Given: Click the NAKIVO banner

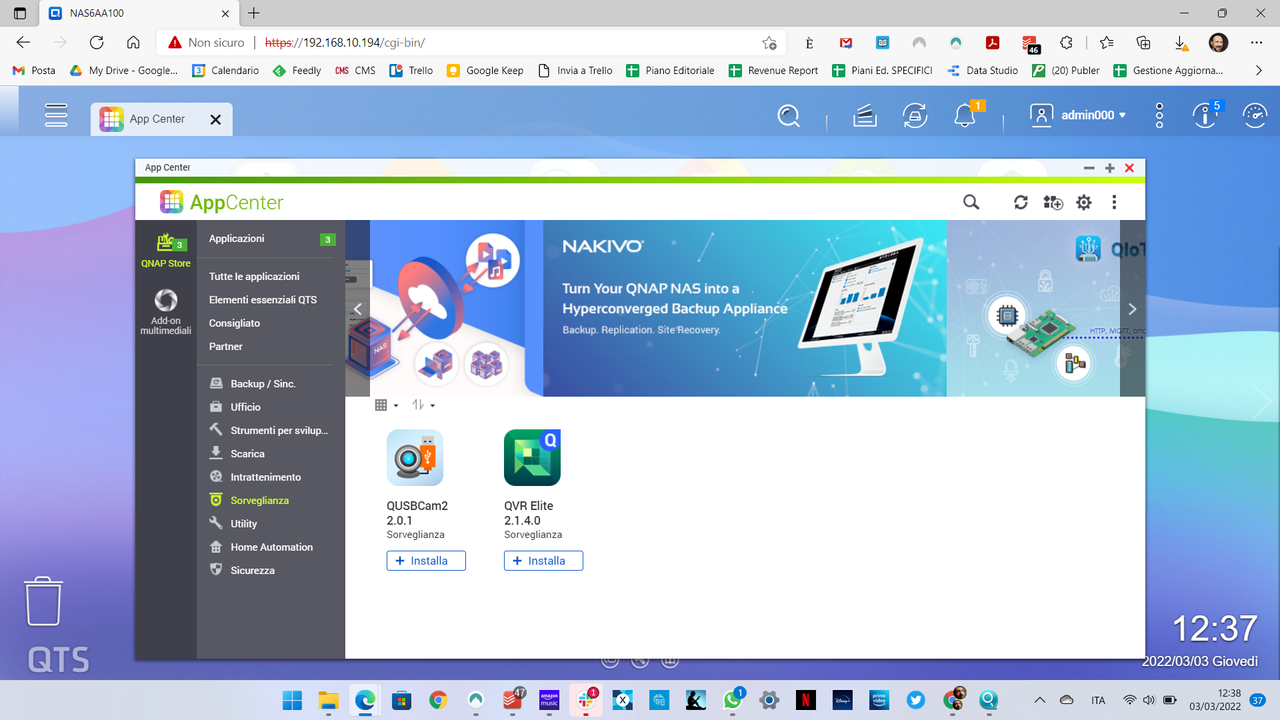Looking at the screenshot, I should (x=745, y=309).
